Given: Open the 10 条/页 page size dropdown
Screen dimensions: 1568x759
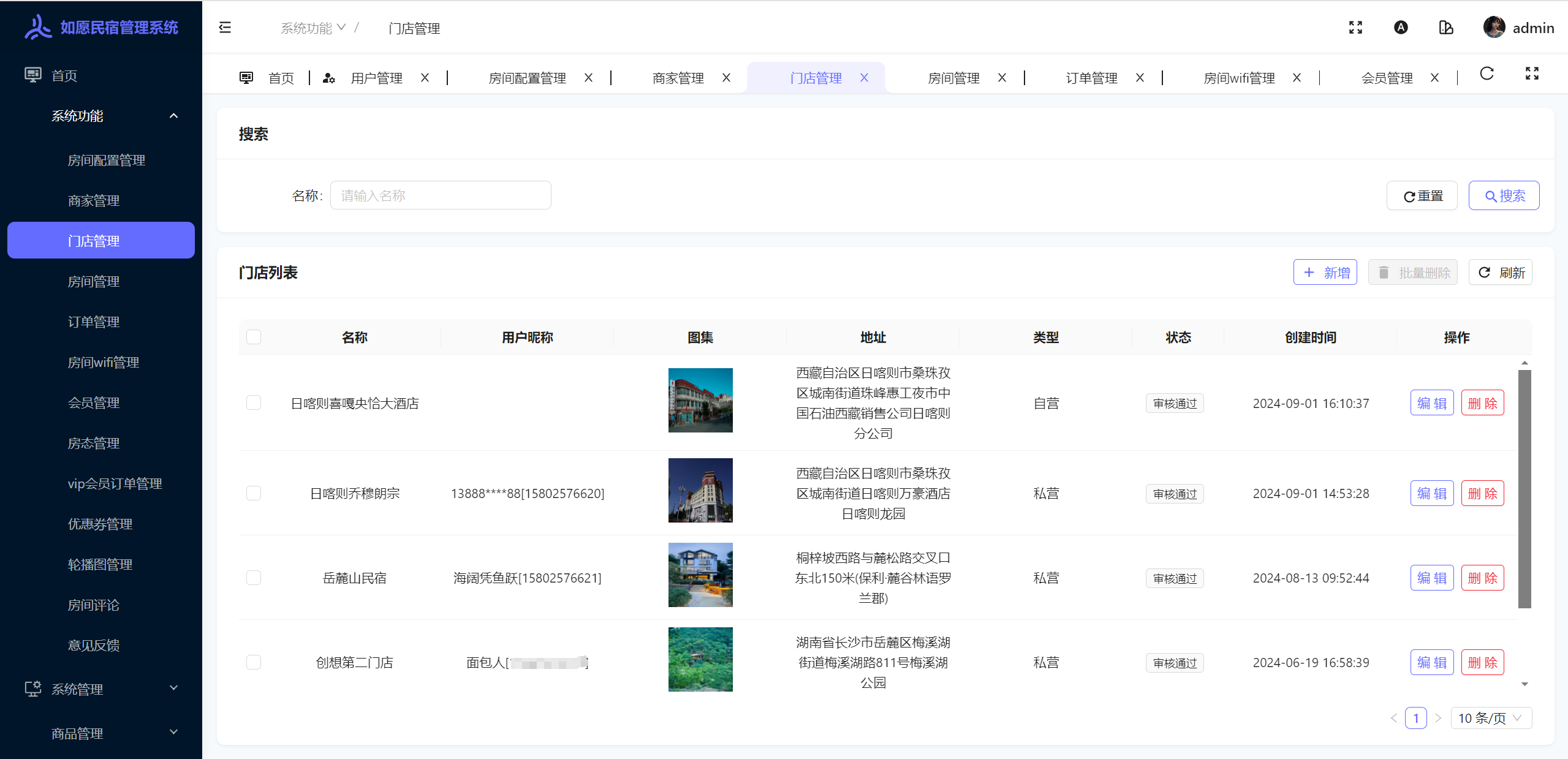Looking at the screenshot, I should coord(1490,718).
